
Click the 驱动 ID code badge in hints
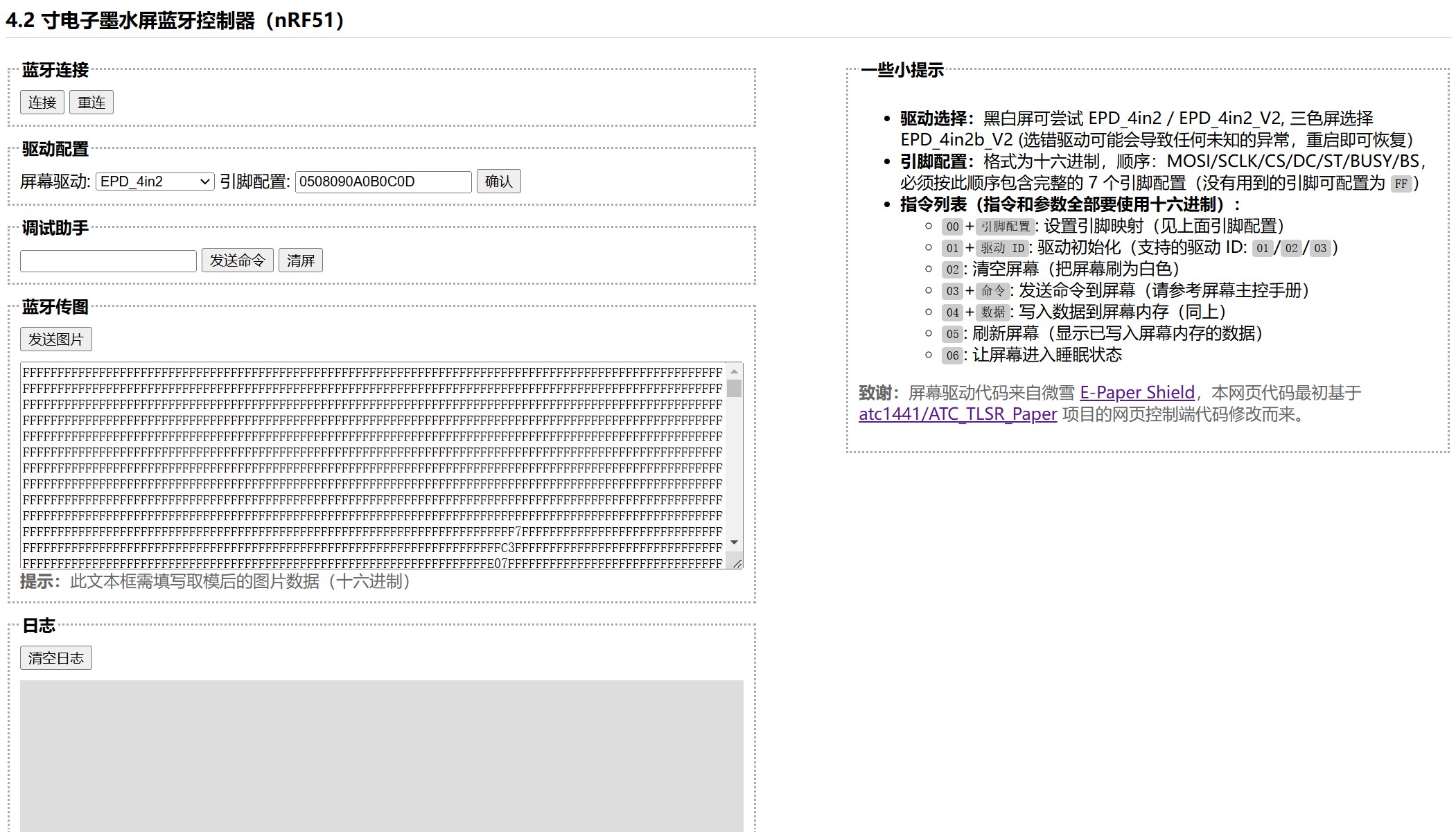point(1002,248)
